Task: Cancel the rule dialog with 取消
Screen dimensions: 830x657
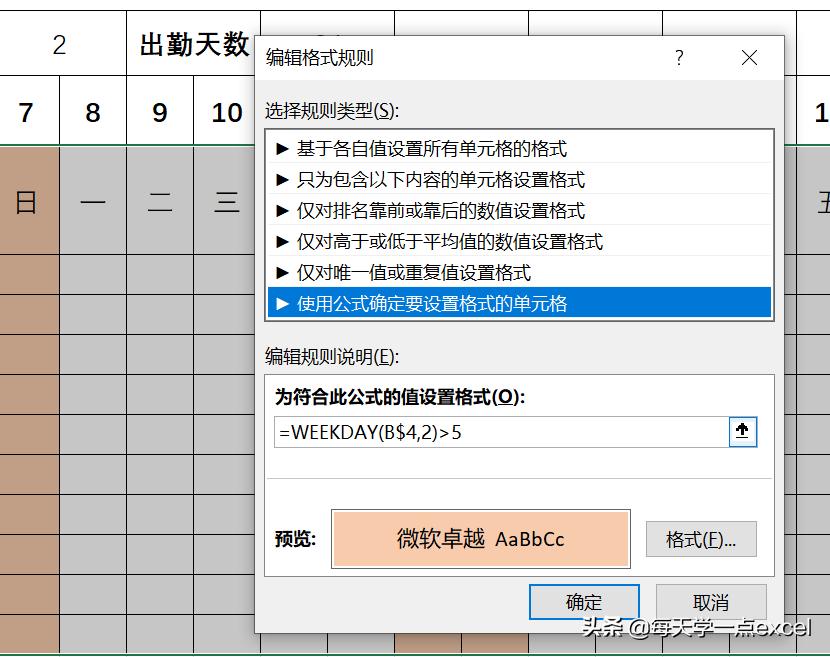Action: click(x=712, y=602)
